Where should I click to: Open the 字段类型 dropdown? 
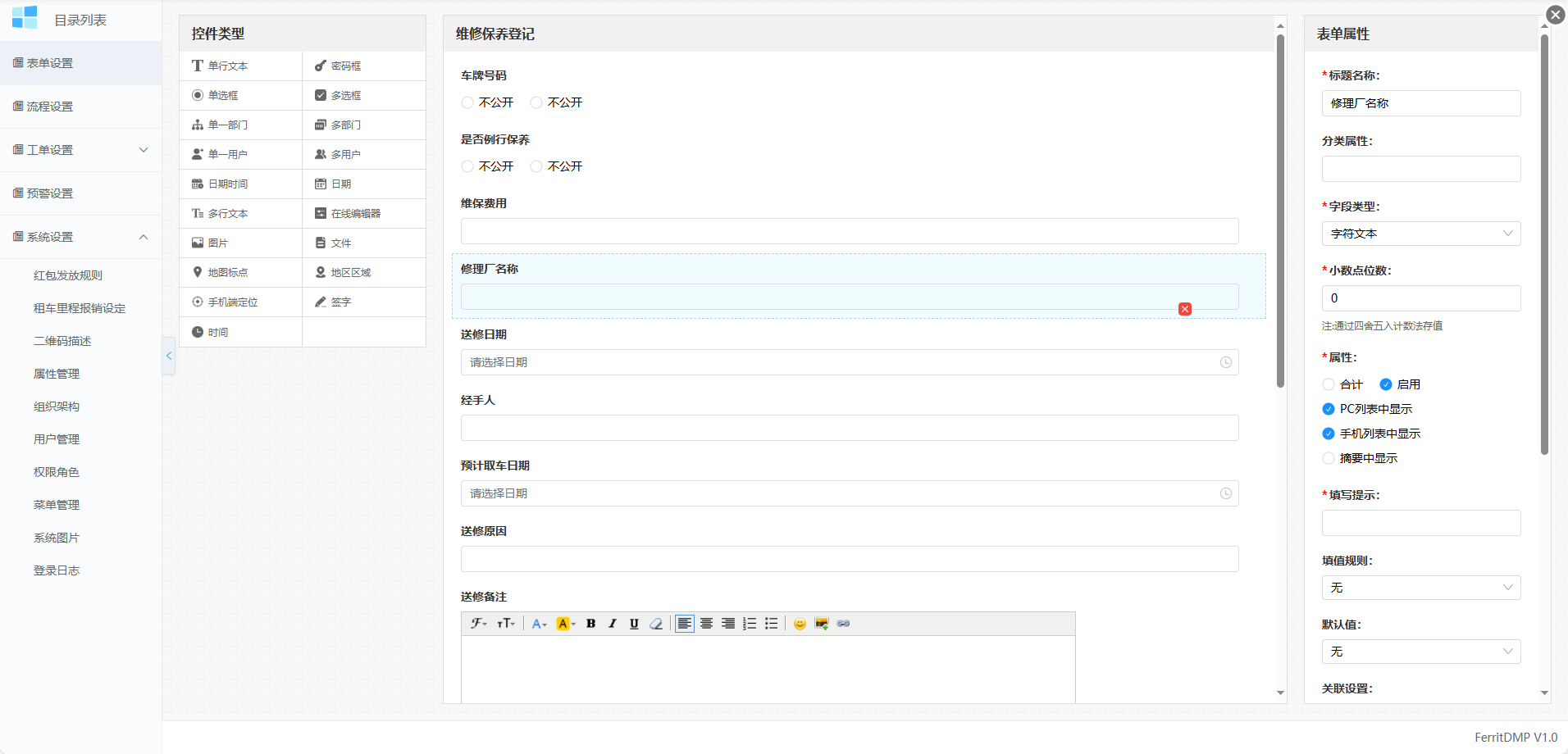point(1420,234)
